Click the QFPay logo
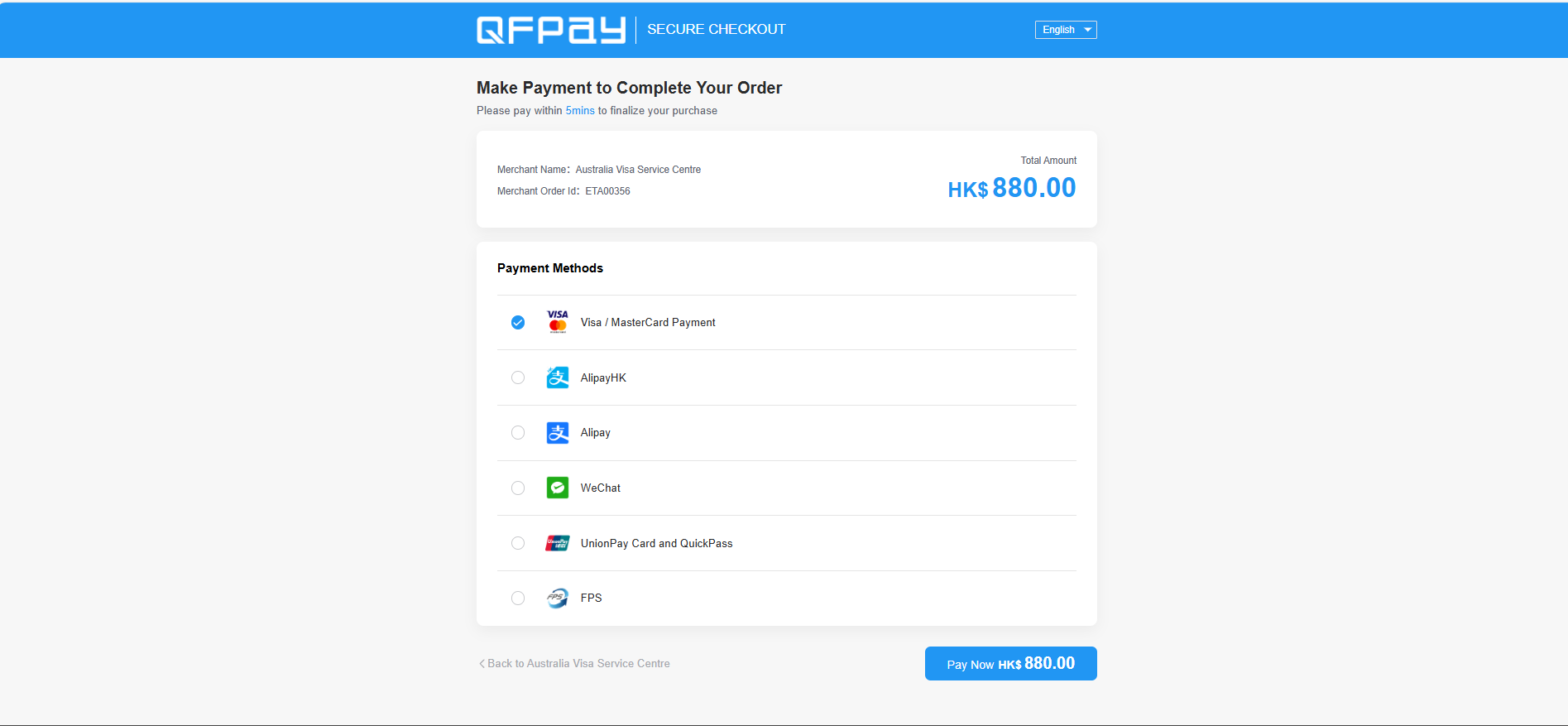Screen dimensions: 1568x726 (550, 30)
